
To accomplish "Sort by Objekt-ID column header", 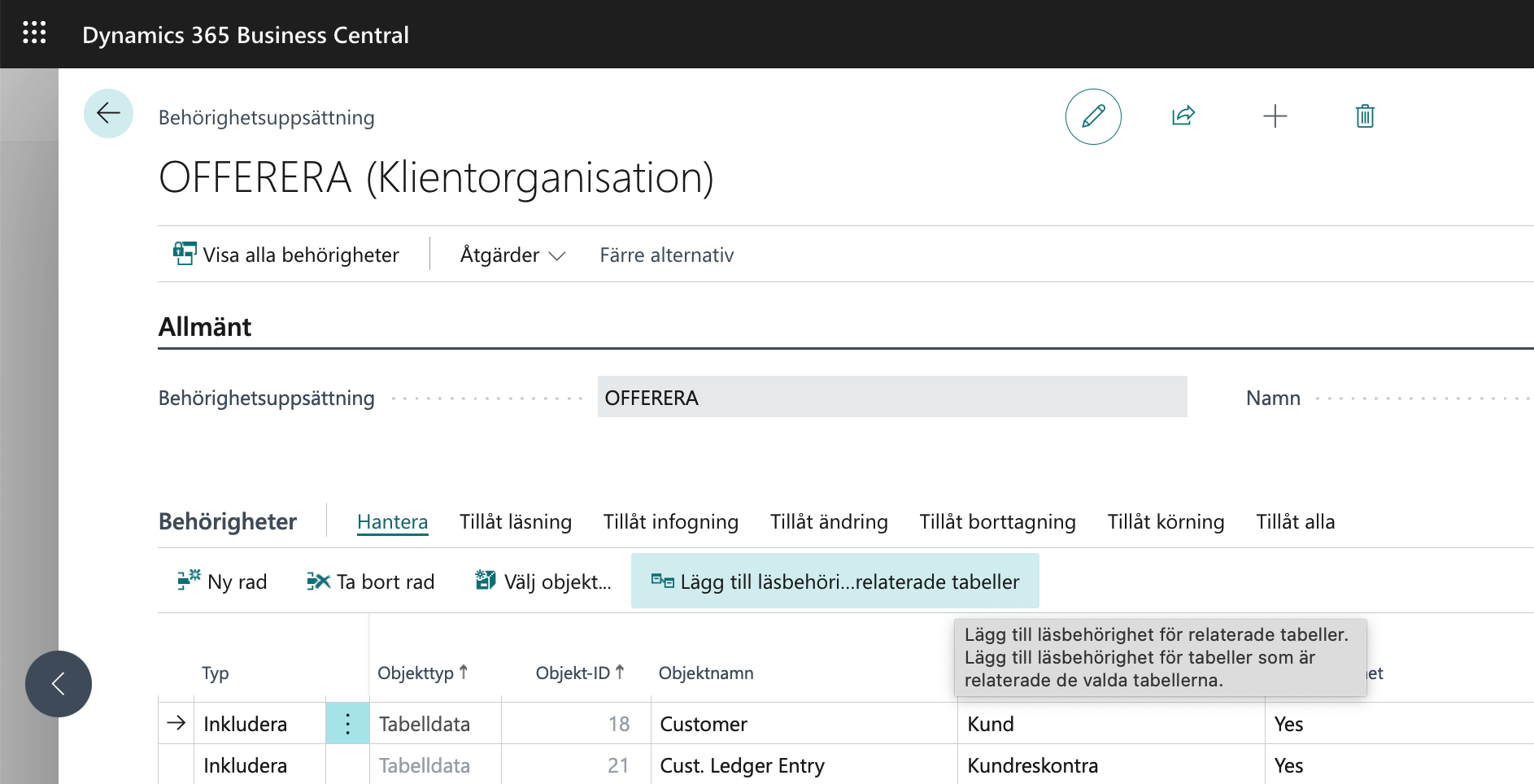I will [x=580, y=673].
